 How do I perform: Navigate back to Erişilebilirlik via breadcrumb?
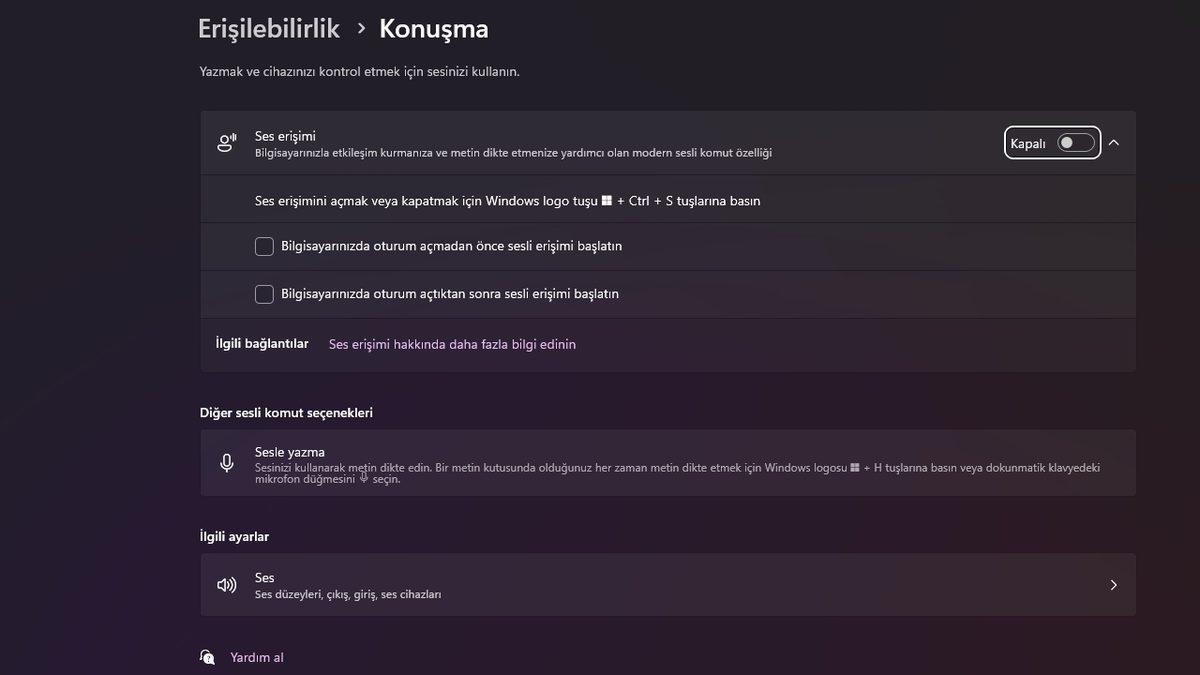(267, 28)
